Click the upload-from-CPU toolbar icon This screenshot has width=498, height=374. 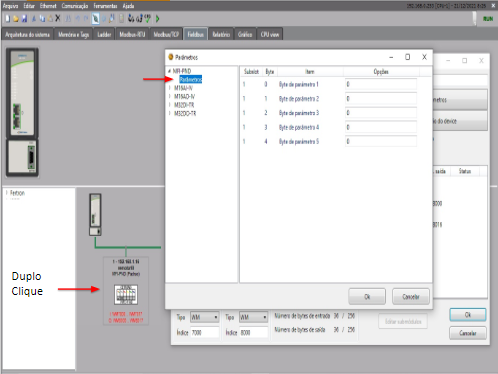[x=139, y=18]
